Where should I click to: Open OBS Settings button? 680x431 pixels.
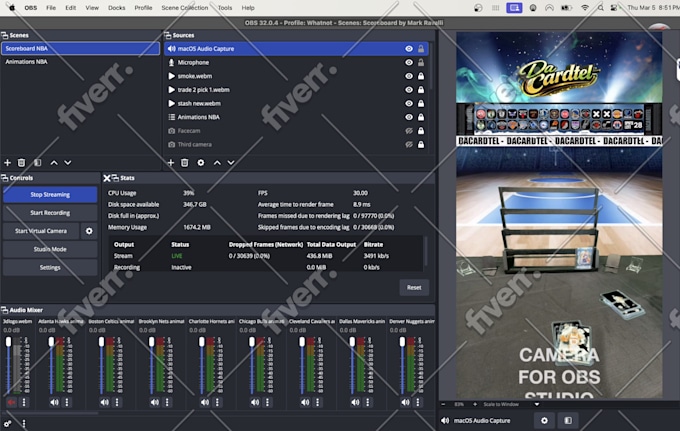point(50,268)
